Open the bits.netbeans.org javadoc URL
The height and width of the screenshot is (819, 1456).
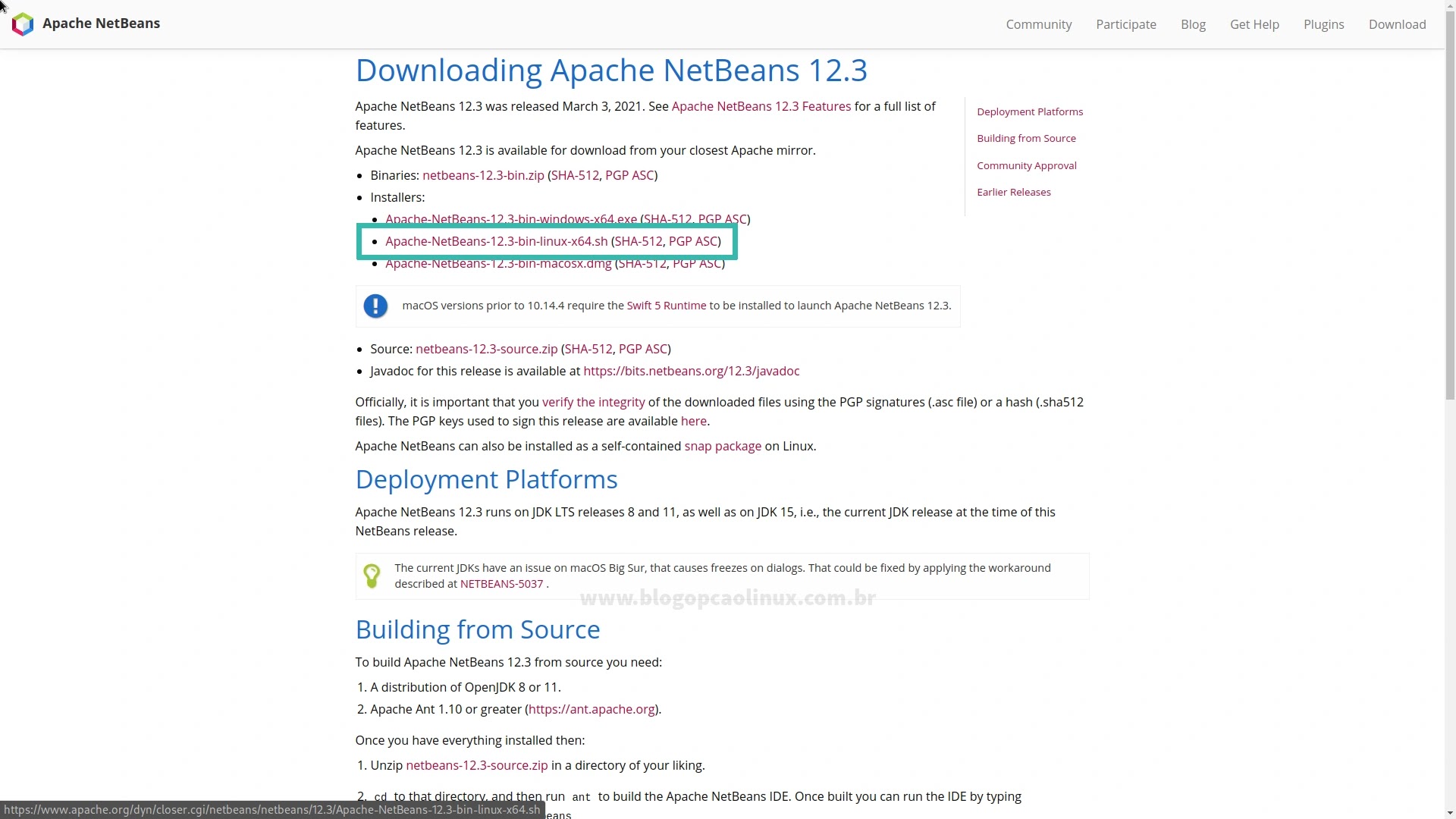691,371
